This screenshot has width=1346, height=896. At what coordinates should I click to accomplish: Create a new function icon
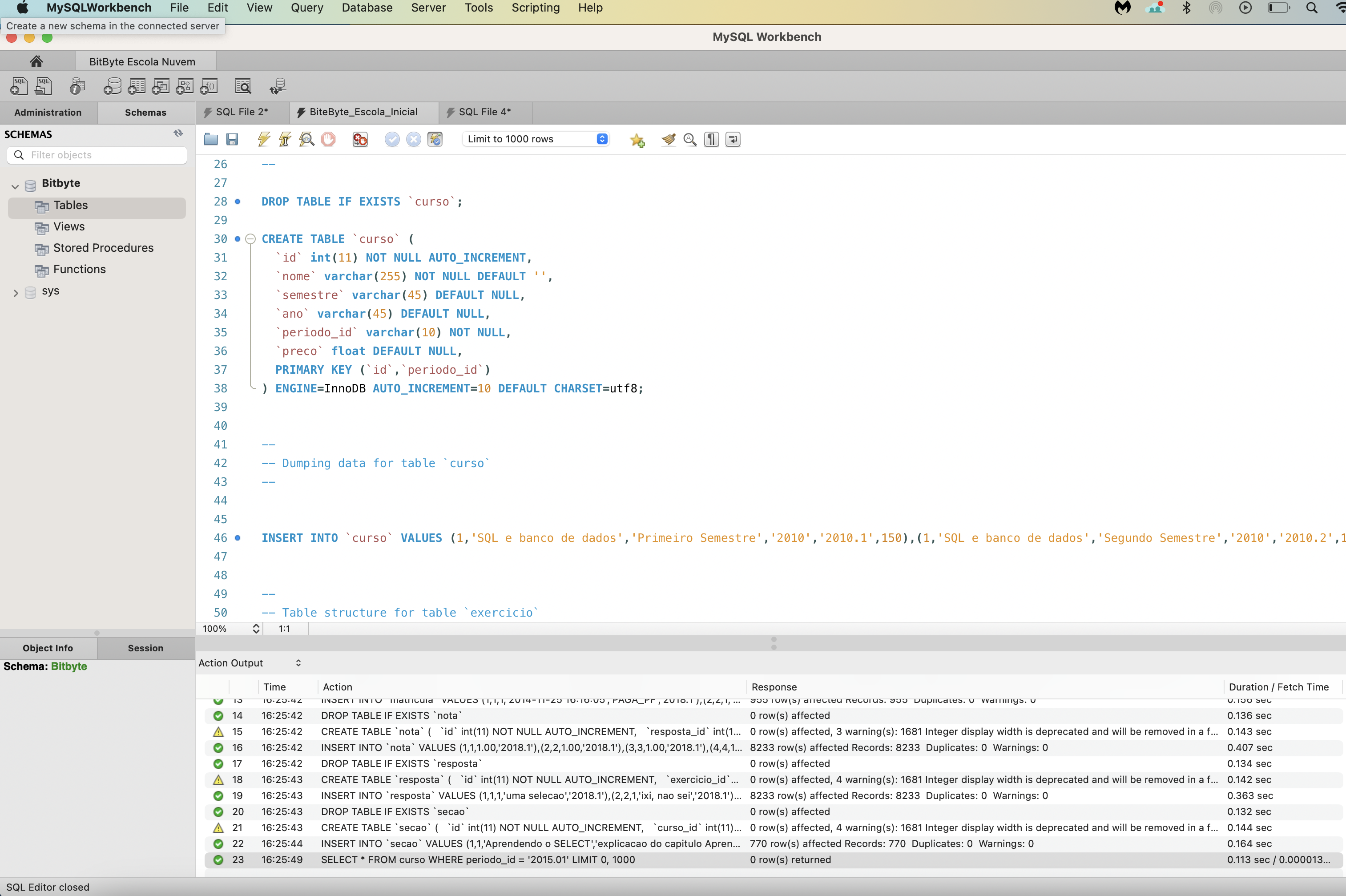click(209, 86)
